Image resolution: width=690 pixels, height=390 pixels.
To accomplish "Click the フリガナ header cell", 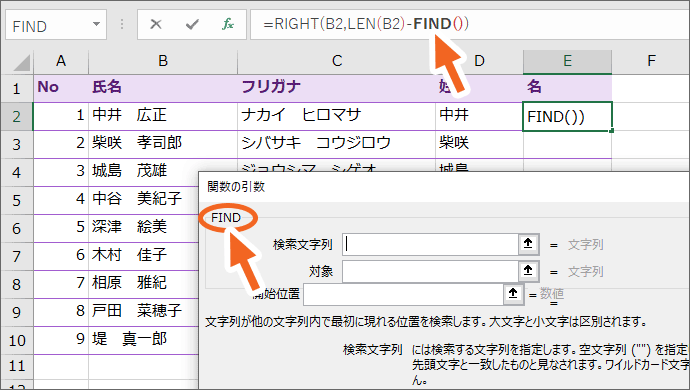I will click(x=337, y=88).
